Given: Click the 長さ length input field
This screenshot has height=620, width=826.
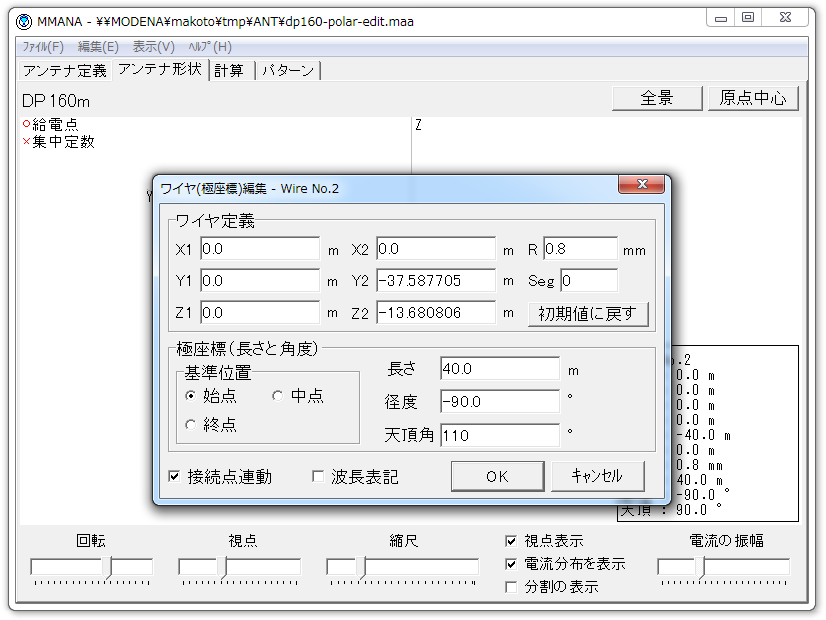Looking at the screenshot, I should [x=499, y=369].
